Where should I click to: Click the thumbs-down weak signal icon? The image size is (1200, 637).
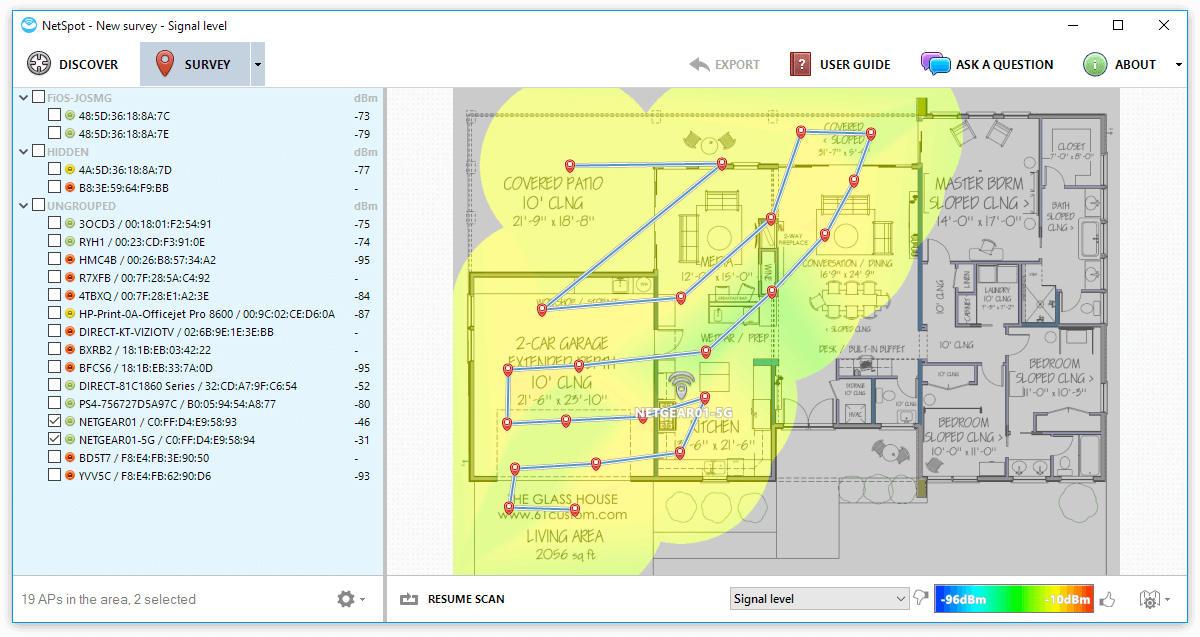tap(921, 599)
